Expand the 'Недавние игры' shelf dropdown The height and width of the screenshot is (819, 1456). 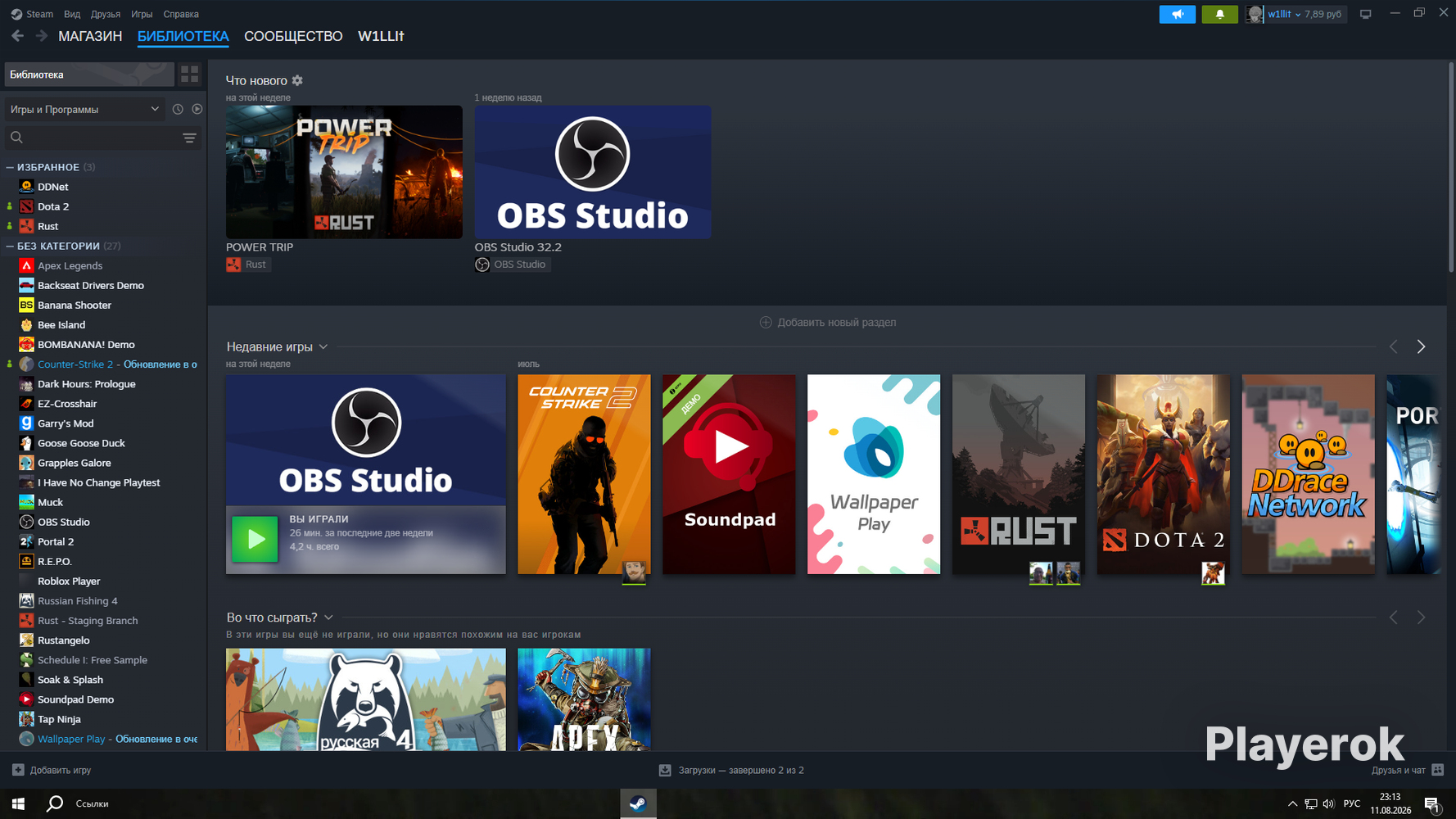click(323, 346)
